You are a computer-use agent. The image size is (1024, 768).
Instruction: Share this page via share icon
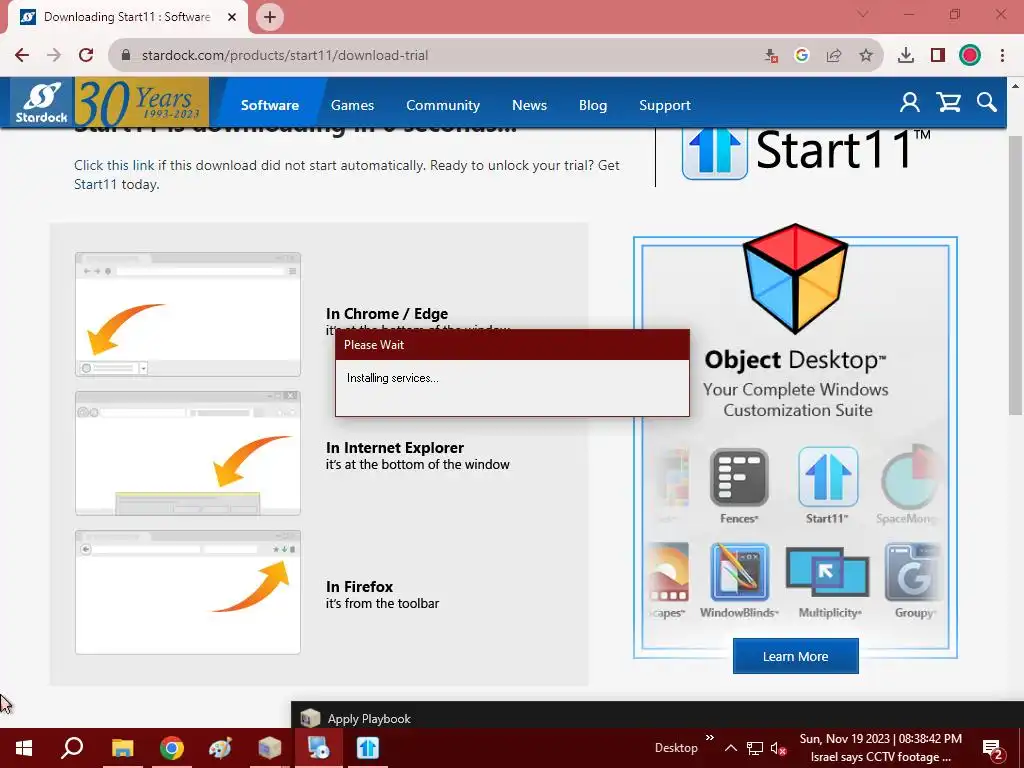coord(834,56)
